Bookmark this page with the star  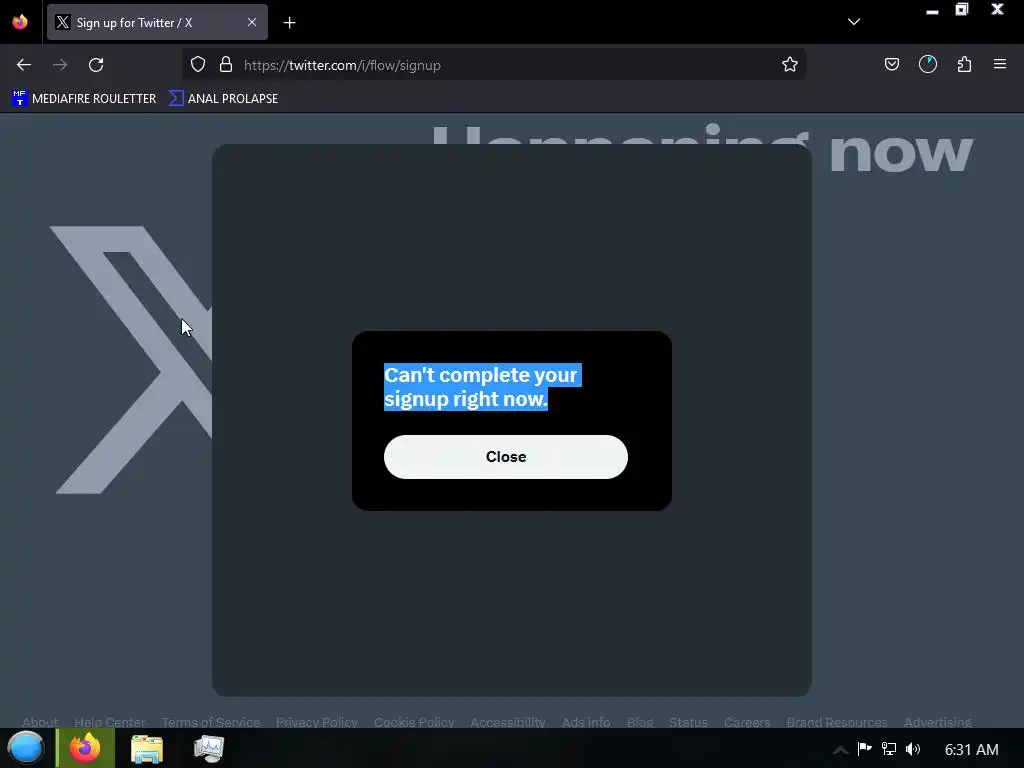tap(790, 65)
